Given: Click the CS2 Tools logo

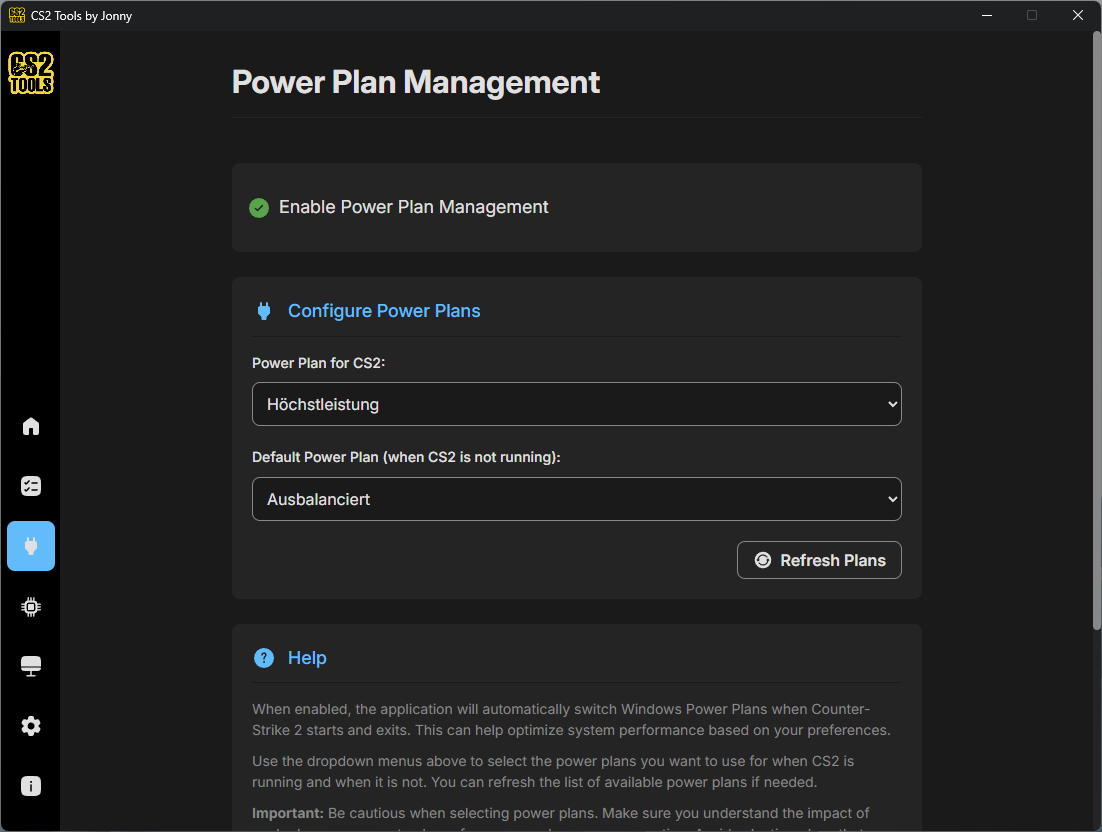Looking at the screenshot, I should coord(30,72).
